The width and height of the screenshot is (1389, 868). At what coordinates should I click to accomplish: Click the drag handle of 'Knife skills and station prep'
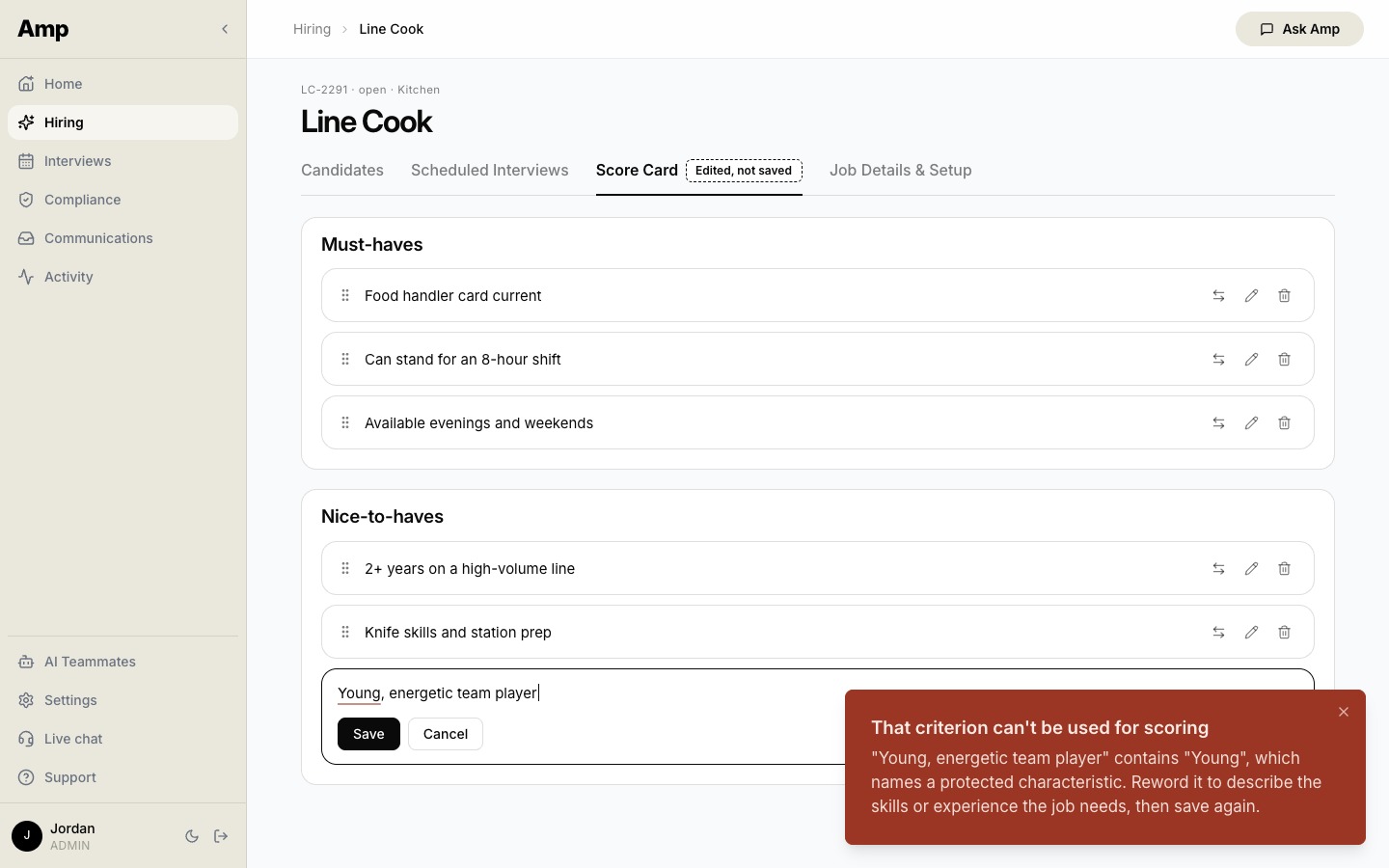pos(345,632)
